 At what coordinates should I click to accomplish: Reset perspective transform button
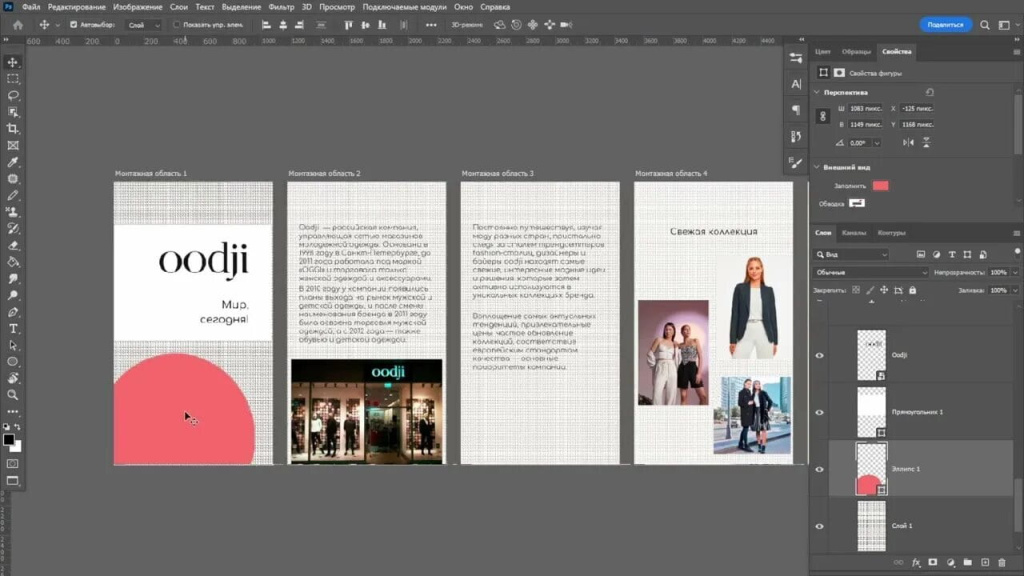click(929, 92)
